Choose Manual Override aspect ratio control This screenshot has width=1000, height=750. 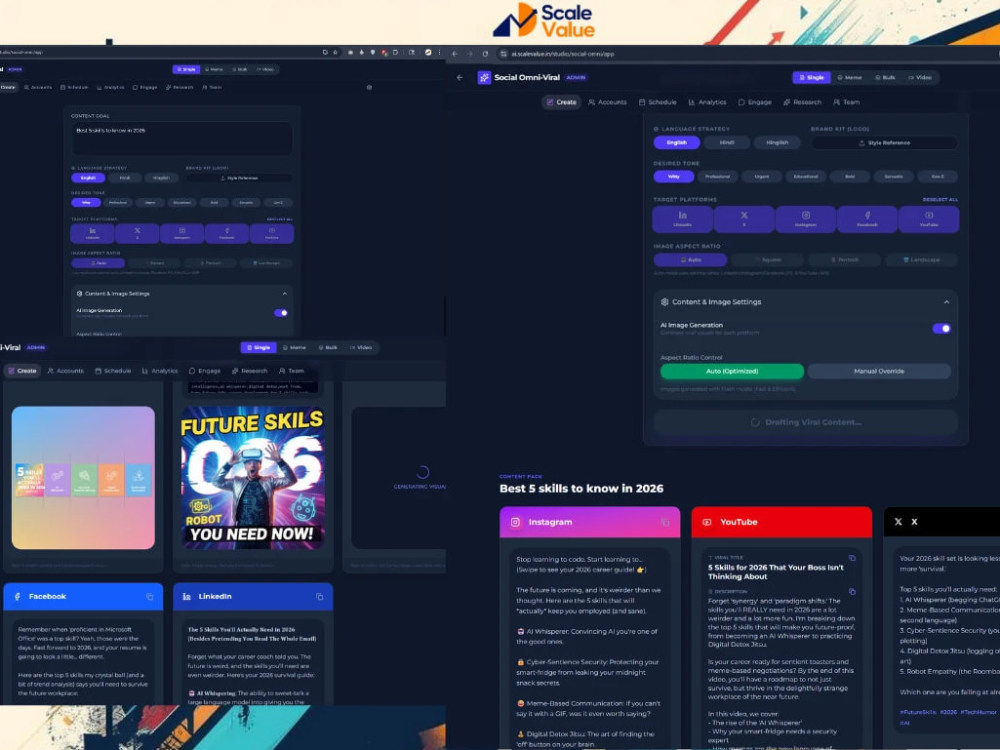[x=879, y=371]
